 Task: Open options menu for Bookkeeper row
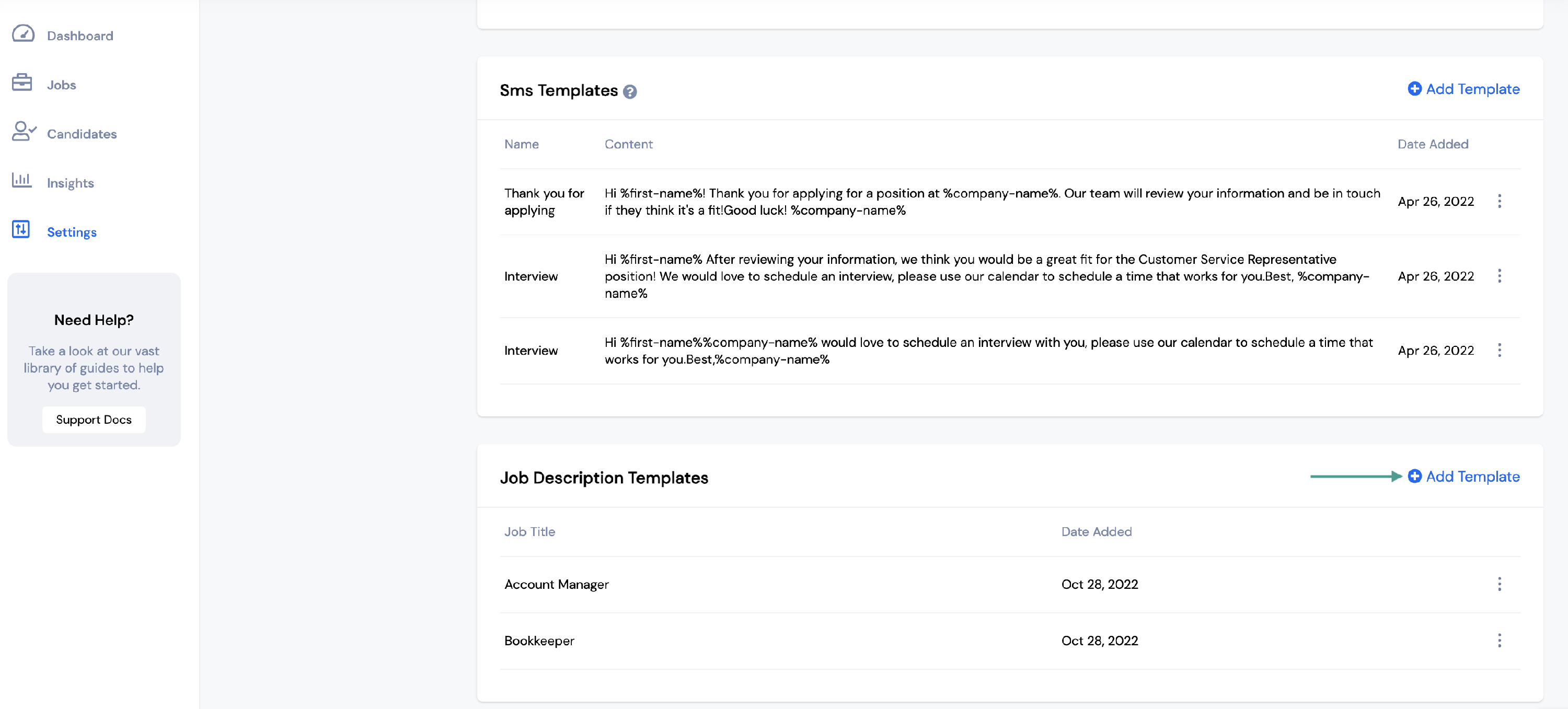click(x=1499, y=641)
